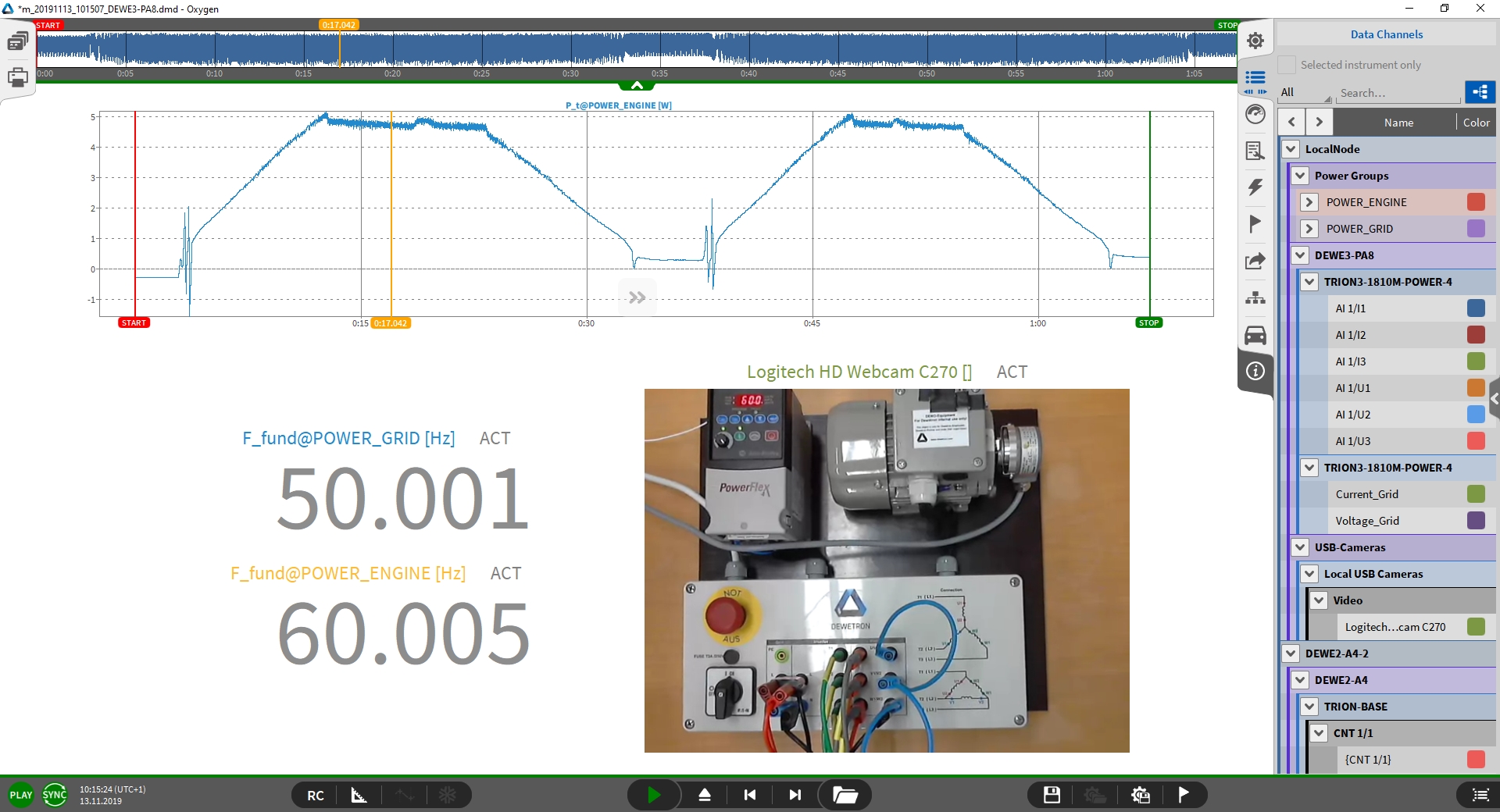Click the green STOP marker below chart
The image size is (1500, 812).
(x=1148, y=323)
